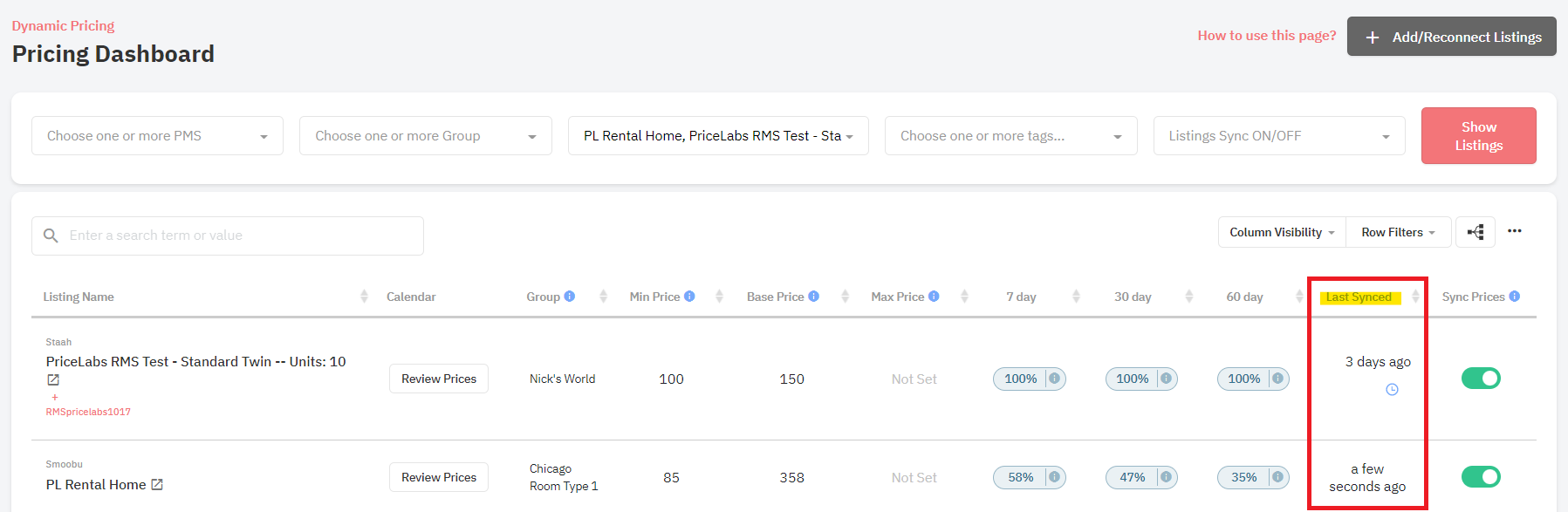The height and width of the screenshot is (512, 1568).
Task: Open the Choose one or more tags dropdown
Action: [x=1010, y=136]
